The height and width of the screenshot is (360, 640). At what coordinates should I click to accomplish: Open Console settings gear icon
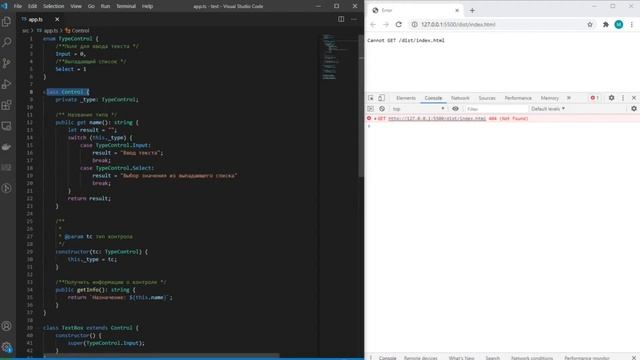(634, 109)
